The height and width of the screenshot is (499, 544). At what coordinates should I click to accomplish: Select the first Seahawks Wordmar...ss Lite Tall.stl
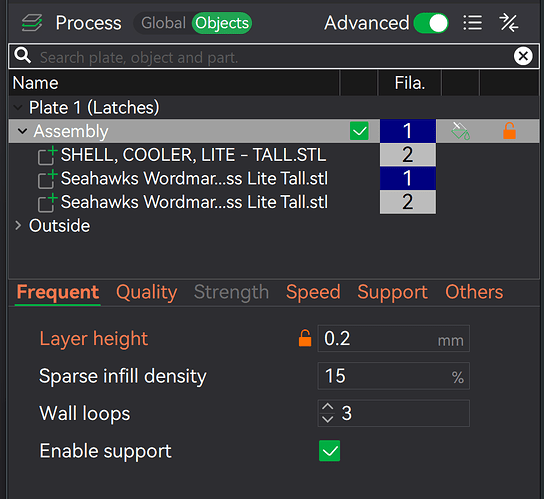point(194,178)
